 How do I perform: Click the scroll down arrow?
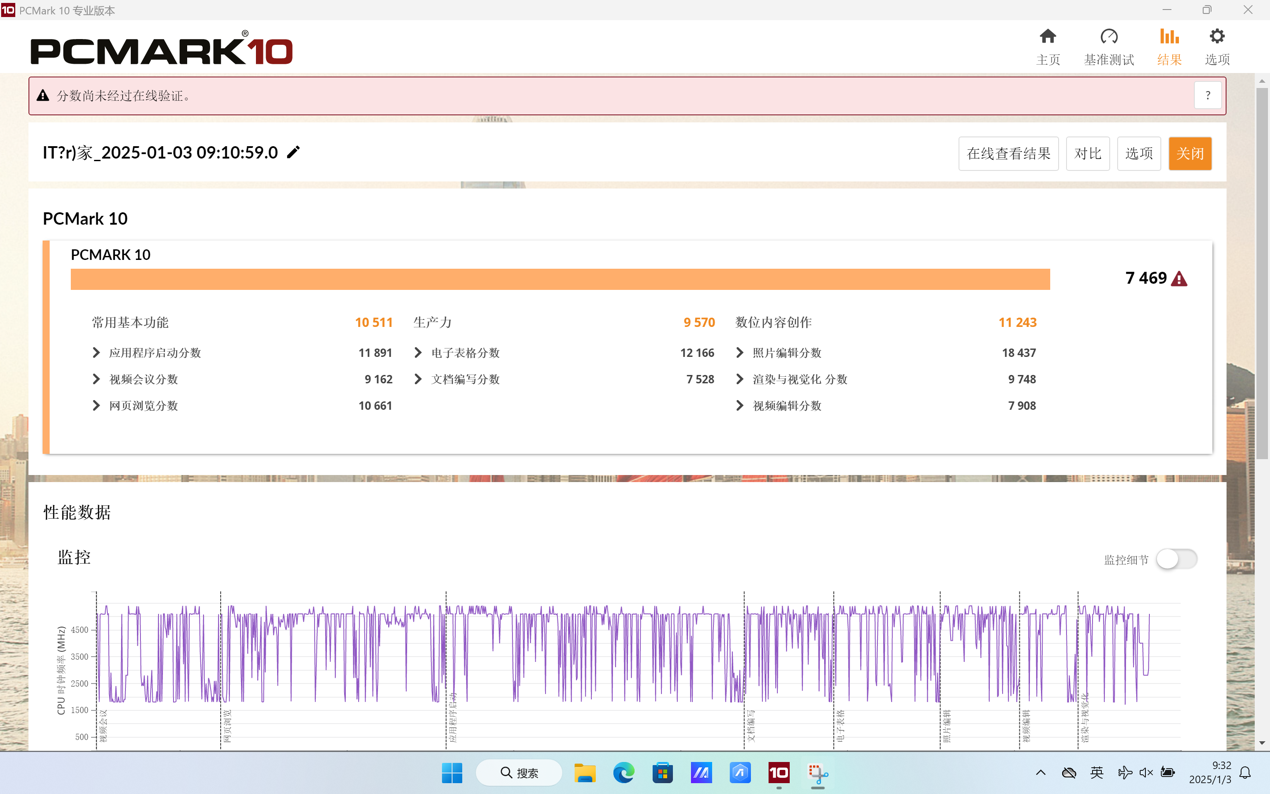(x=1262, y=743)
